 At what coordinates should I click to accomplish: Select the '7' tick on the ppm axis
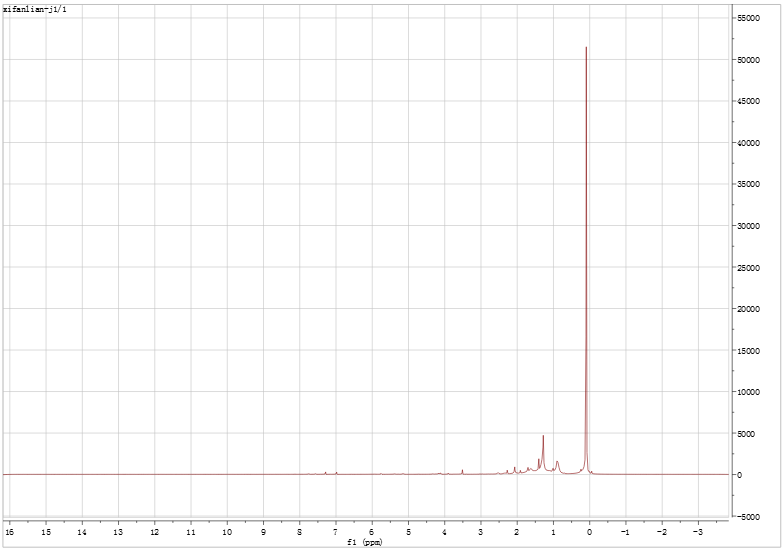click(x=336, y=532)
